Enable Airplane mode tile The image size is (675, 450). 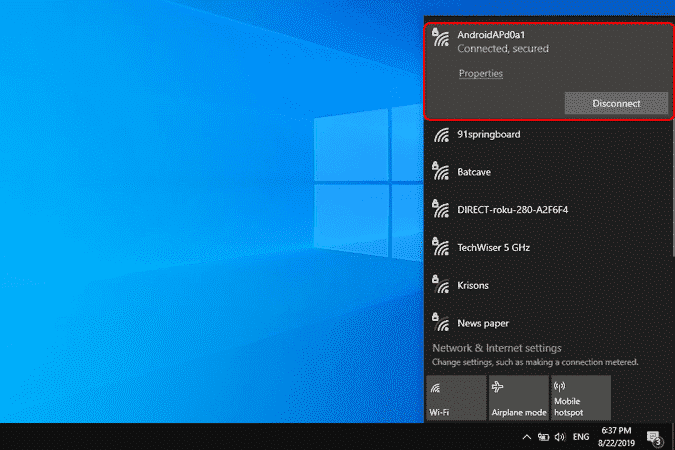(x=516, y=397)
